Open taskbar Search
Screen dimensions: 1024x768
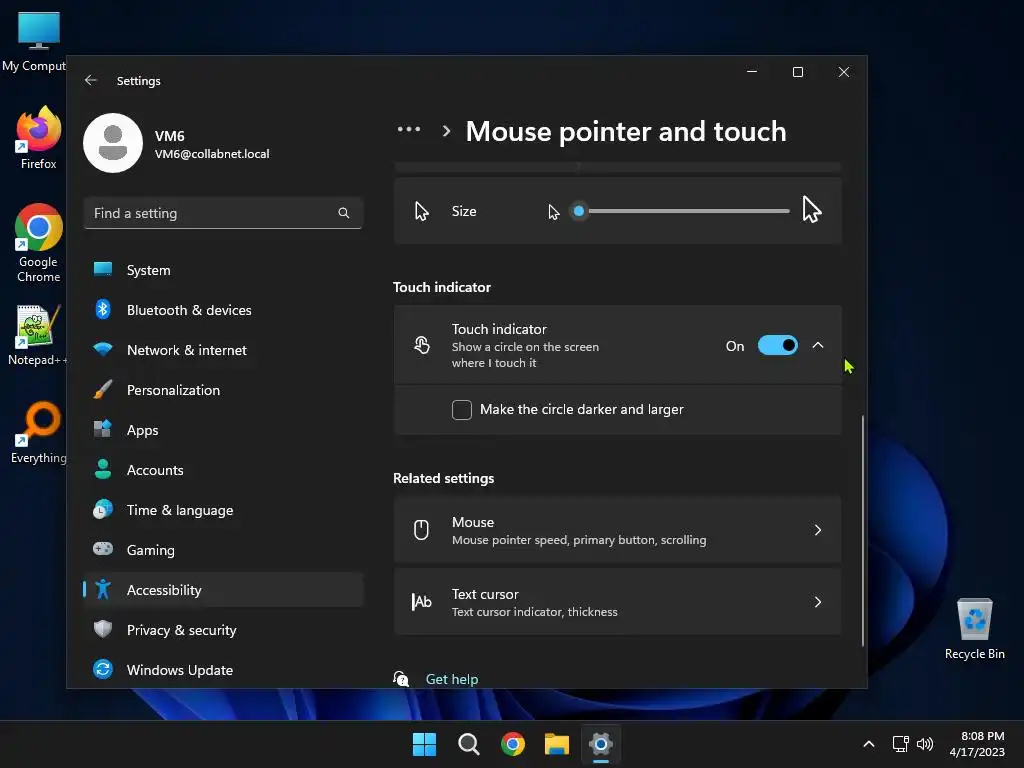coord(468,744)
